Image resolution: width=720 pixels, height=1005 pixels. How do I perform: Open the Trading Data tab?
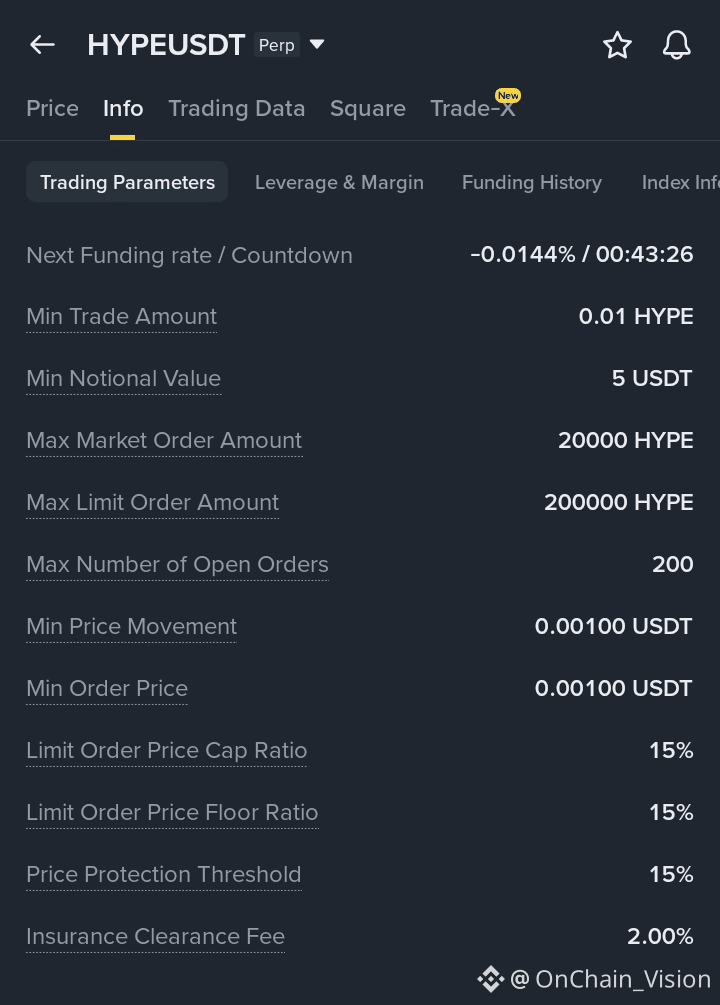click(236, 108)
